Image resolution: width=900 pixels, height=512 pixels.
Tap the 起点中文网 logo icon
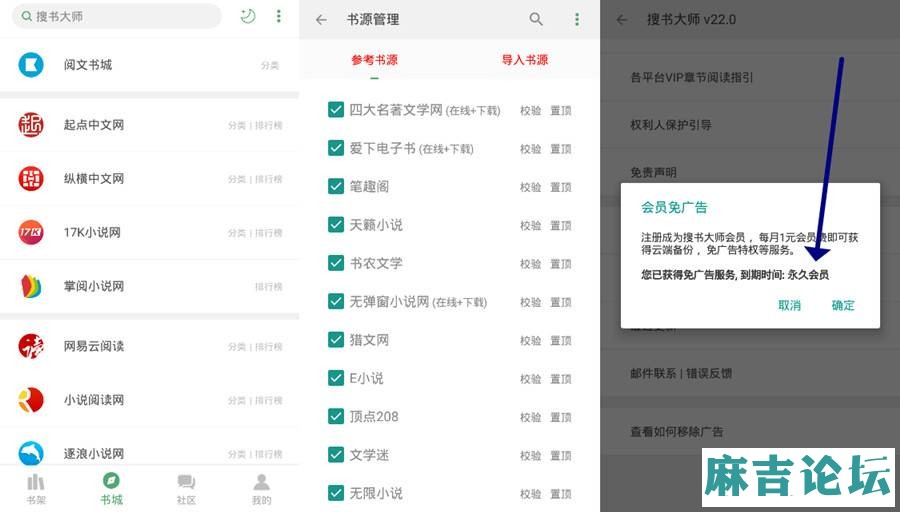(31, 125)
